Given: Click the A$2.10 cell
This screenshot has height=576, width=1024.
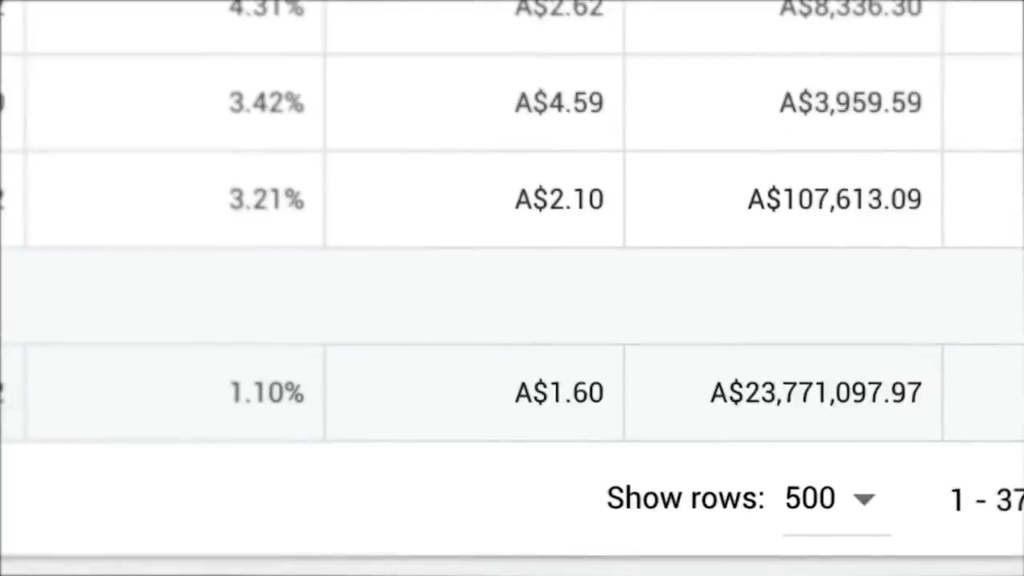Looking at the screenshot, I should coord(559,199).
